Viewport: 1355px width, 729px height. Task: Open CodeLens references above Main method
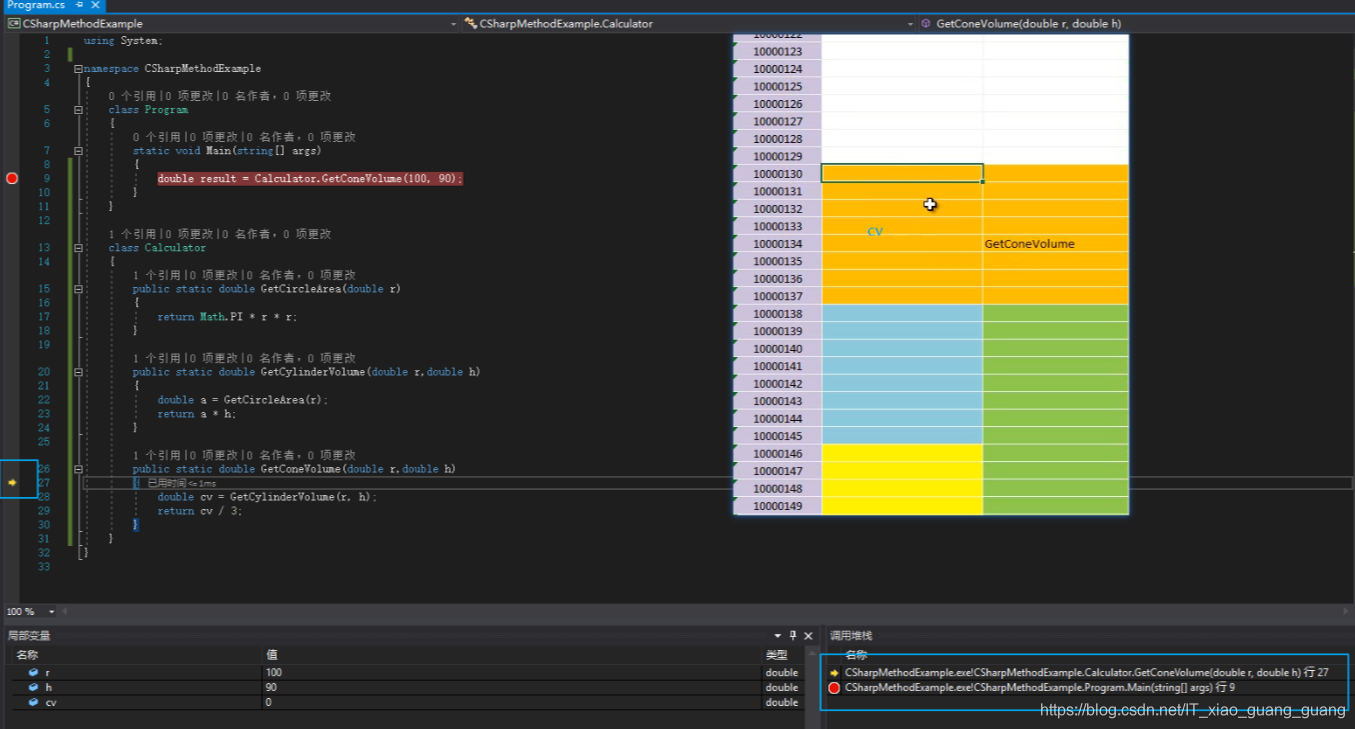156,137
